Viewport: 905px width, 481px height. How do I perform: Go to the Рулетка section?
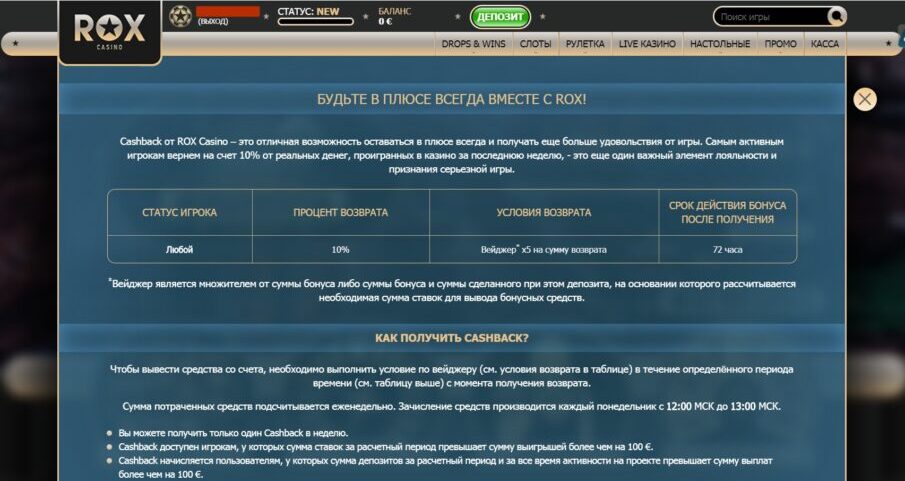[585, 44]
